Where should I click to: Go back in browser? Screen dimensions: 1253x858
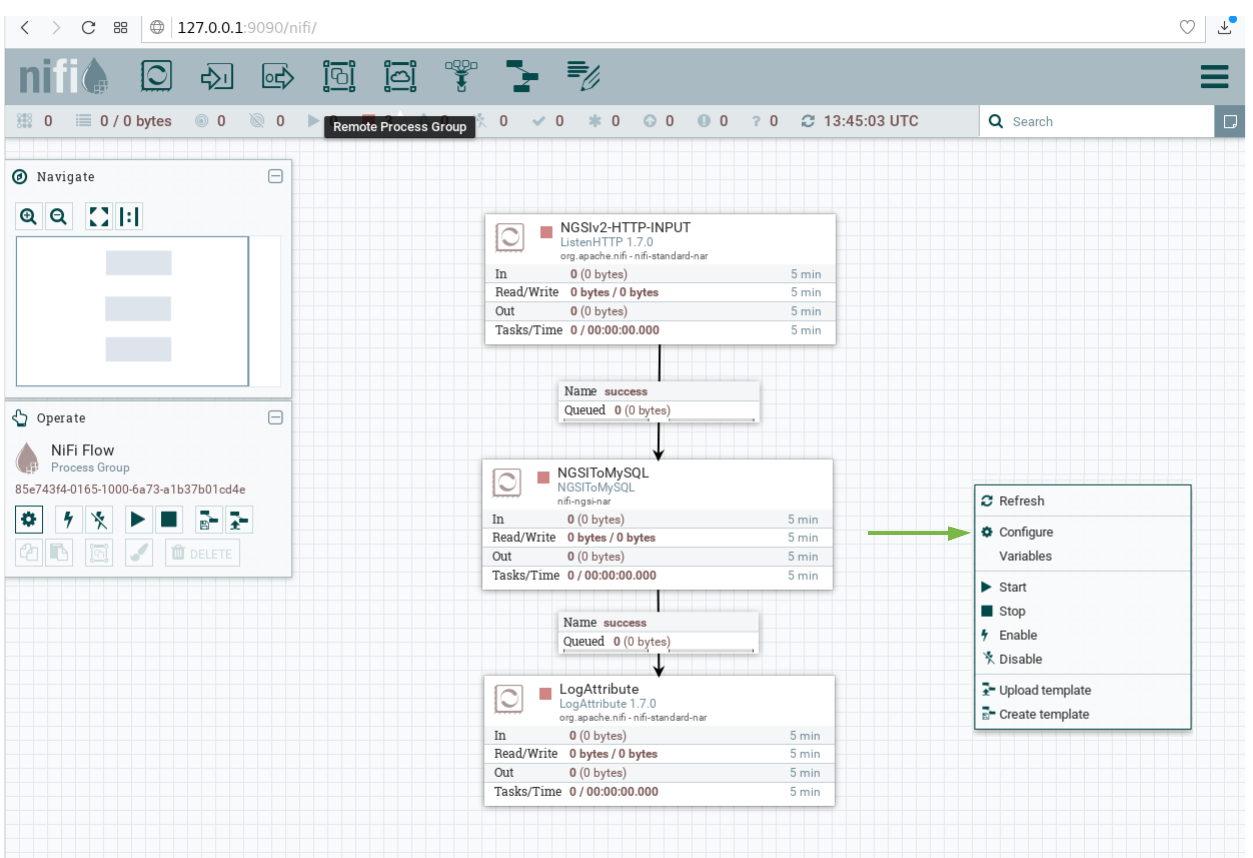click(x=25, y=27)
